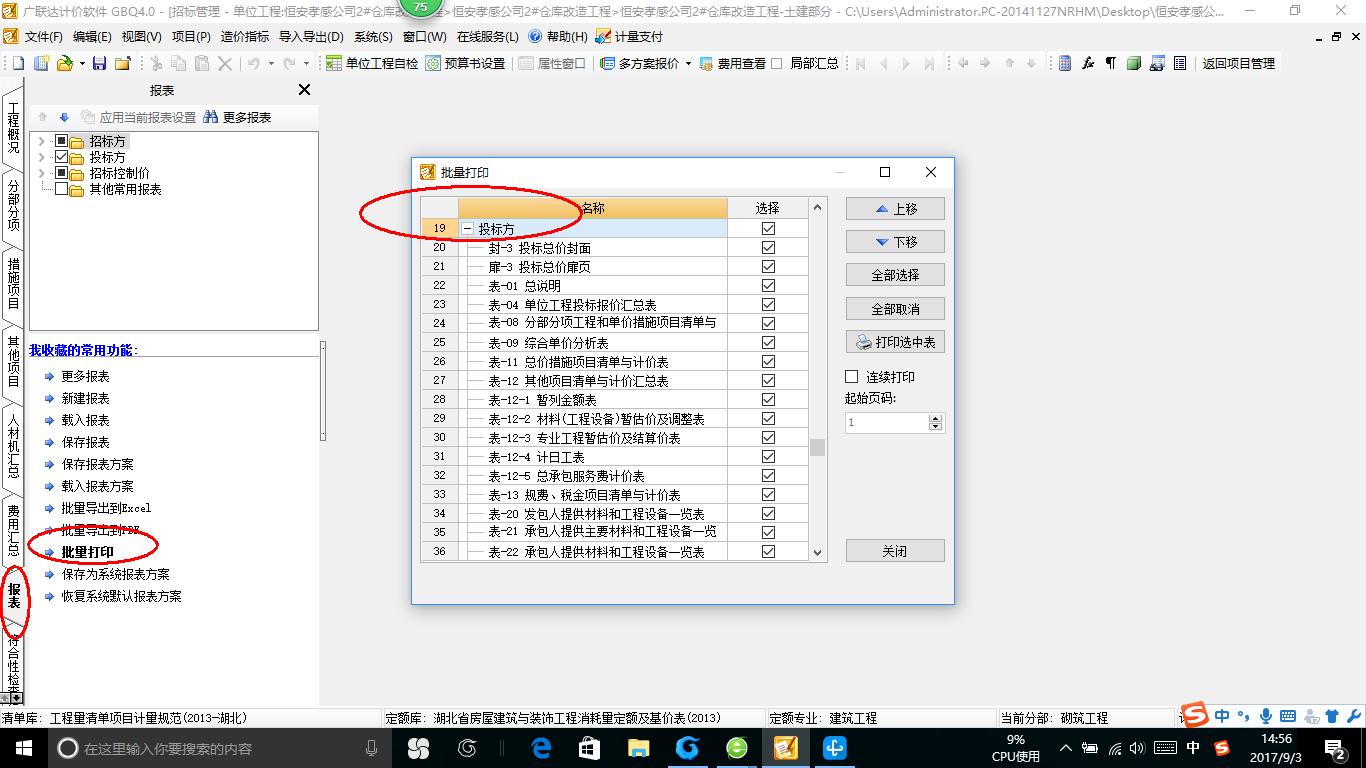Toggle 招标方 checkbox in report tree
The width and height of the screenshot is (1366, 768).
pos(61,142)
